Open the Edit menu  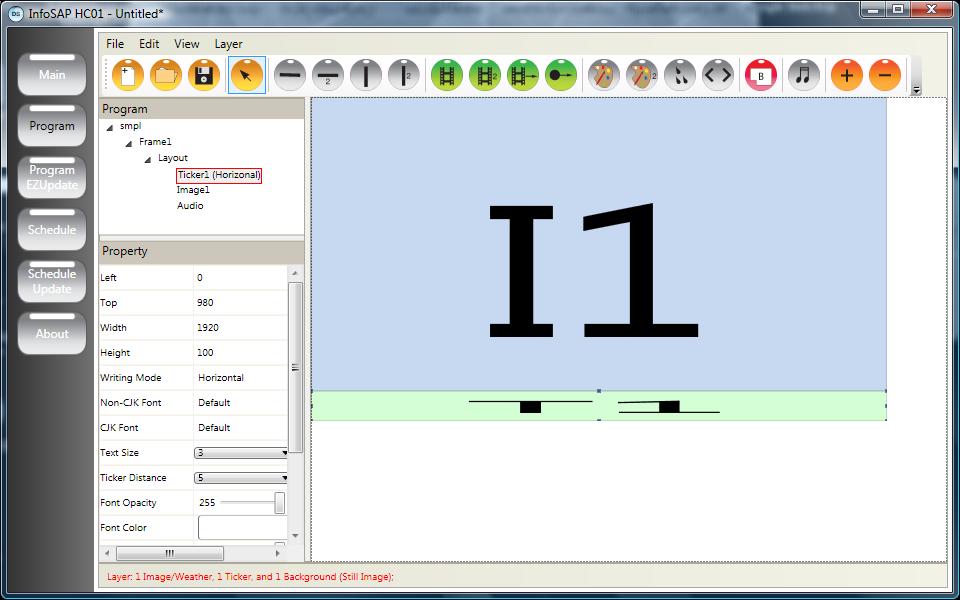pyautogui.click(x=149, y=44)
